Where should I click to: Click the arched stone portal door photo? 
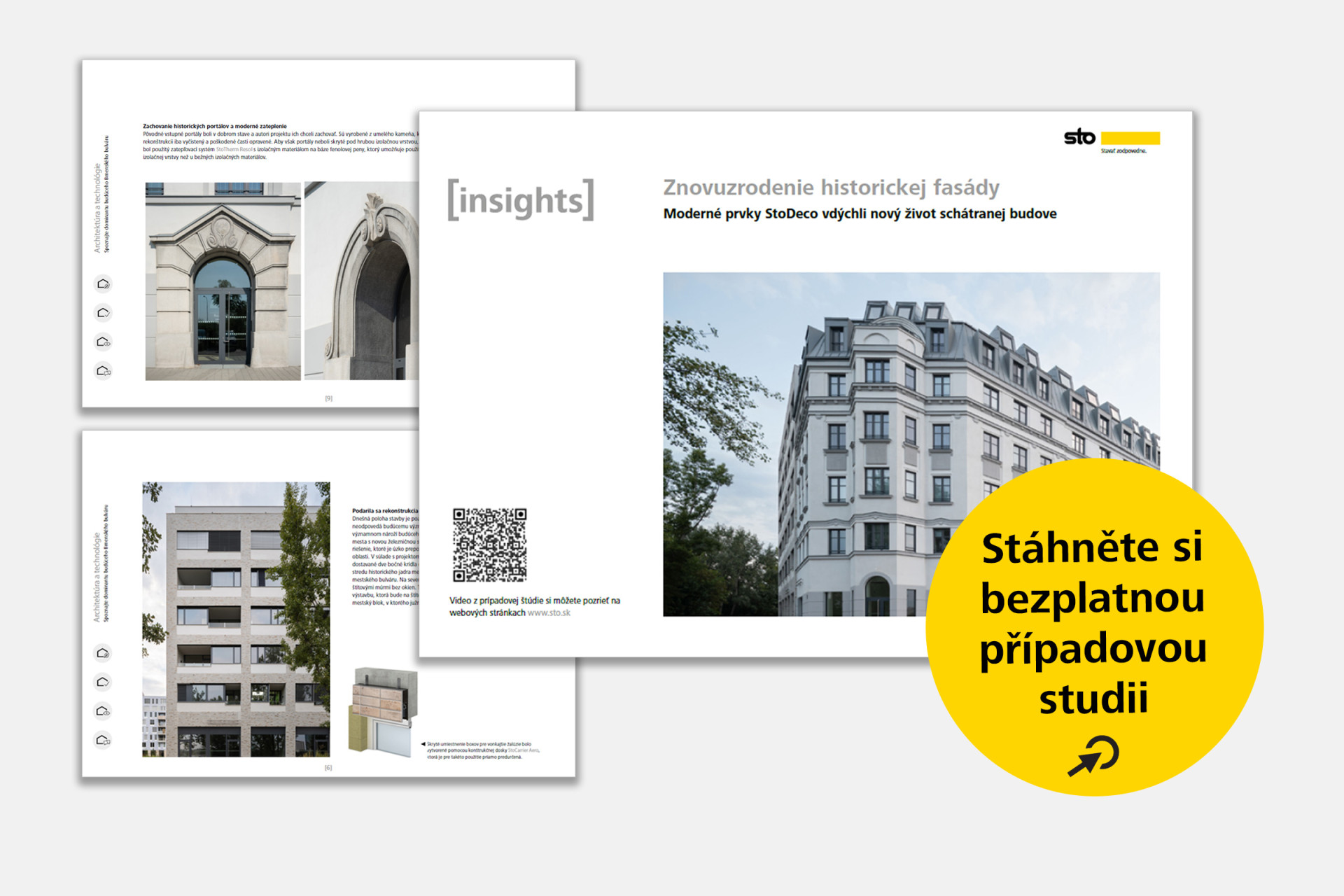pos(223,281)
